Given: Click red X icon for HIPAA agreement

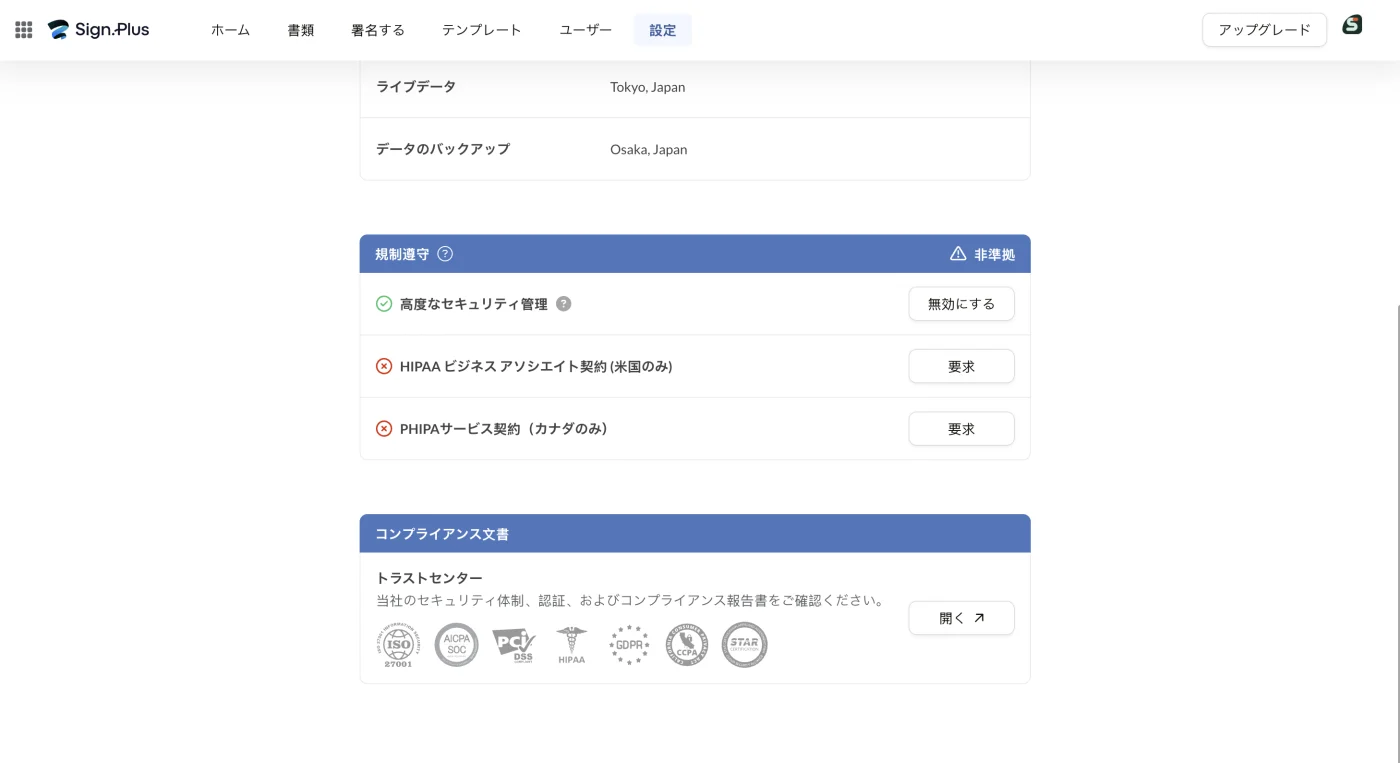Looking at the screenshot, I should pos(384,366).
